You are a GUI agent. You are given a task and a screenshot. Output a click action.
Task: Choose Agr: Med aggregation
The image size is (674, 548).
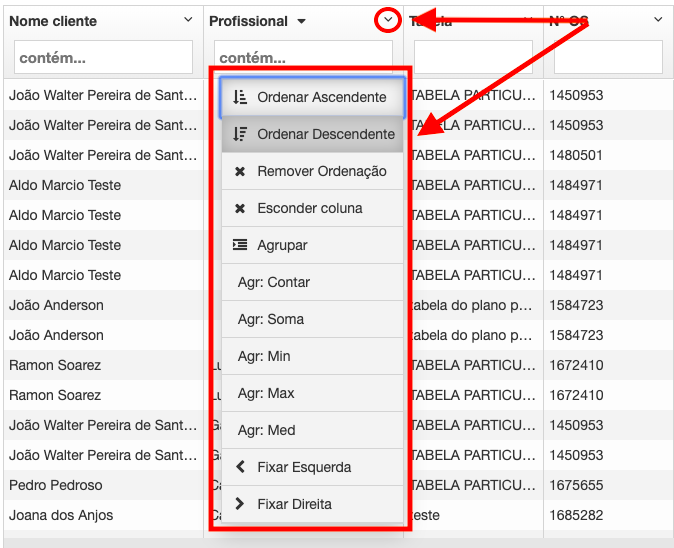pyautogui.click(x=266, y=430)
